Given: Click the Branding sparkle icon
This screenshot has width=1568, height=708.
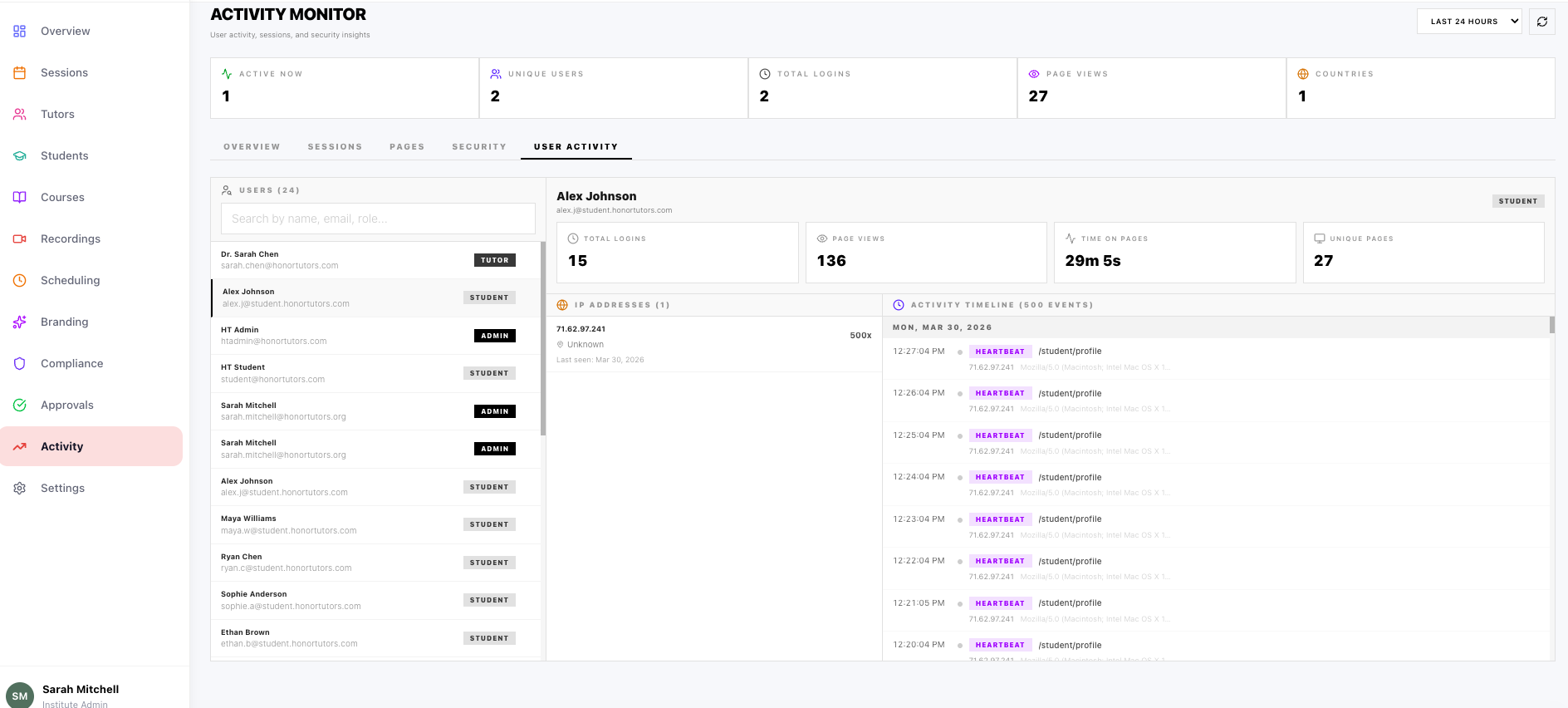Looking at the screenshot, I should click(20, 322).
